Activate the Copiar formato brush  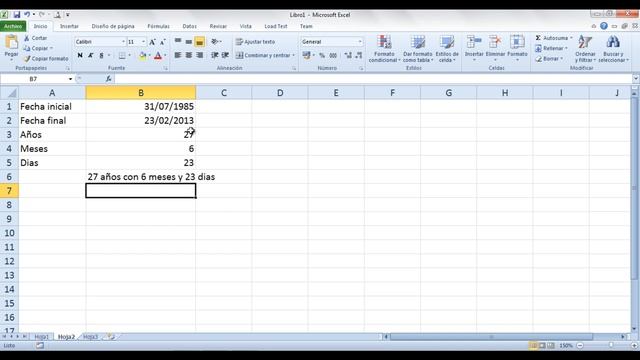pyautogui.click(x=46, y=59)
